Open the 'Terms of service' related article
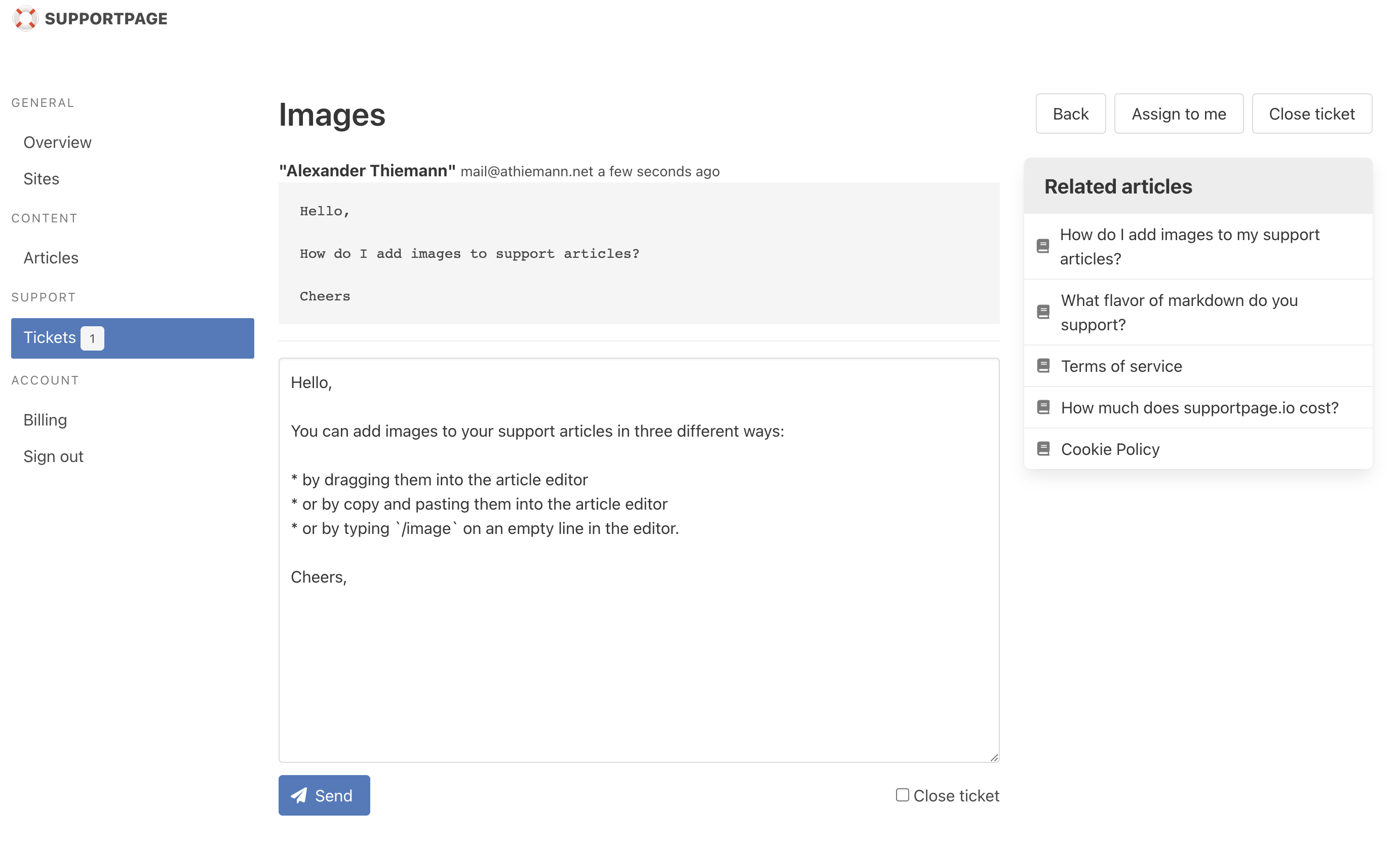Image resolution: width=1400 pixels, height=846 pixels. coord(1121,366)
